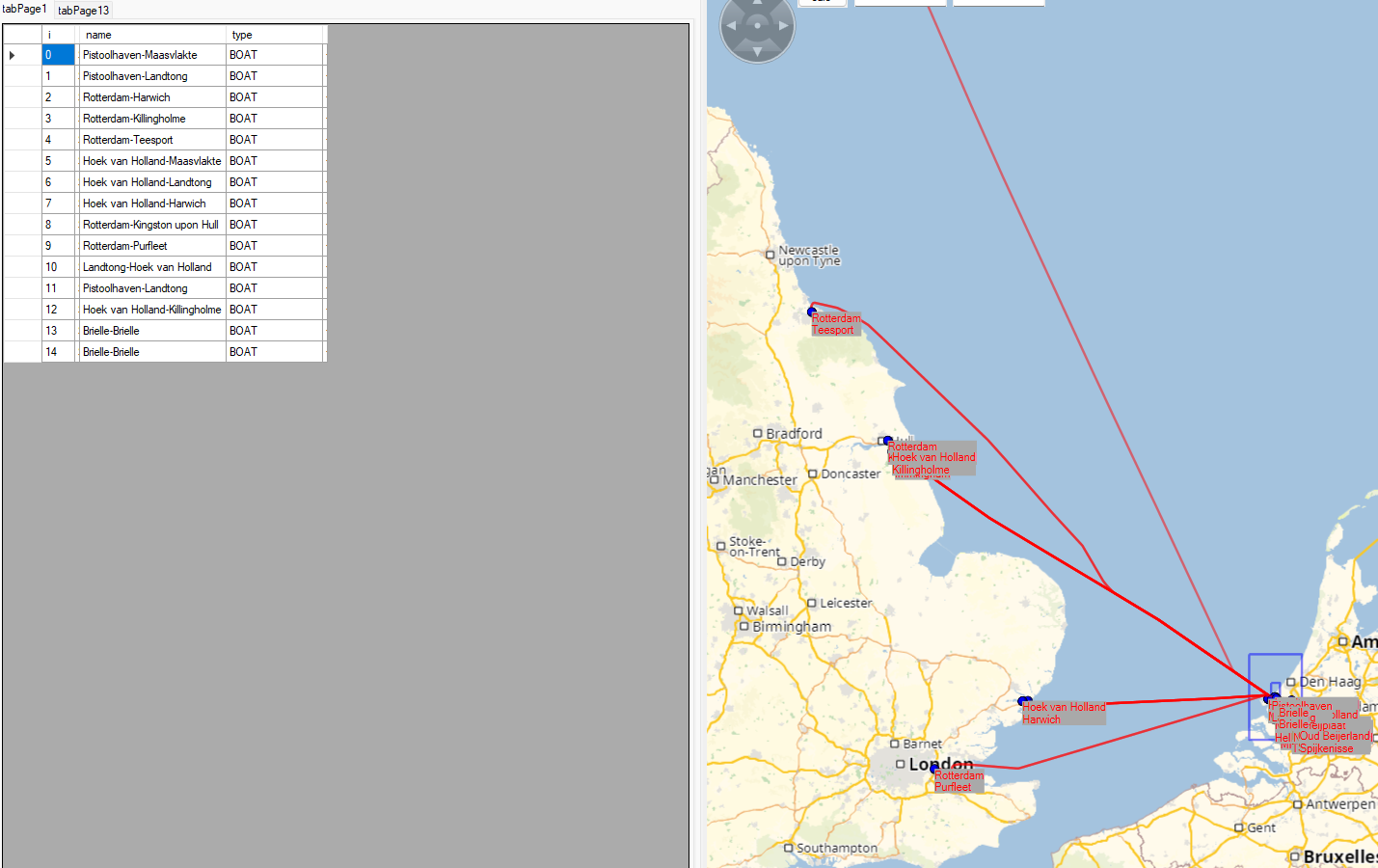This screenshot has width=1378, height=868.
Task: Pan map right using navigation arrow
Action: 784,26
